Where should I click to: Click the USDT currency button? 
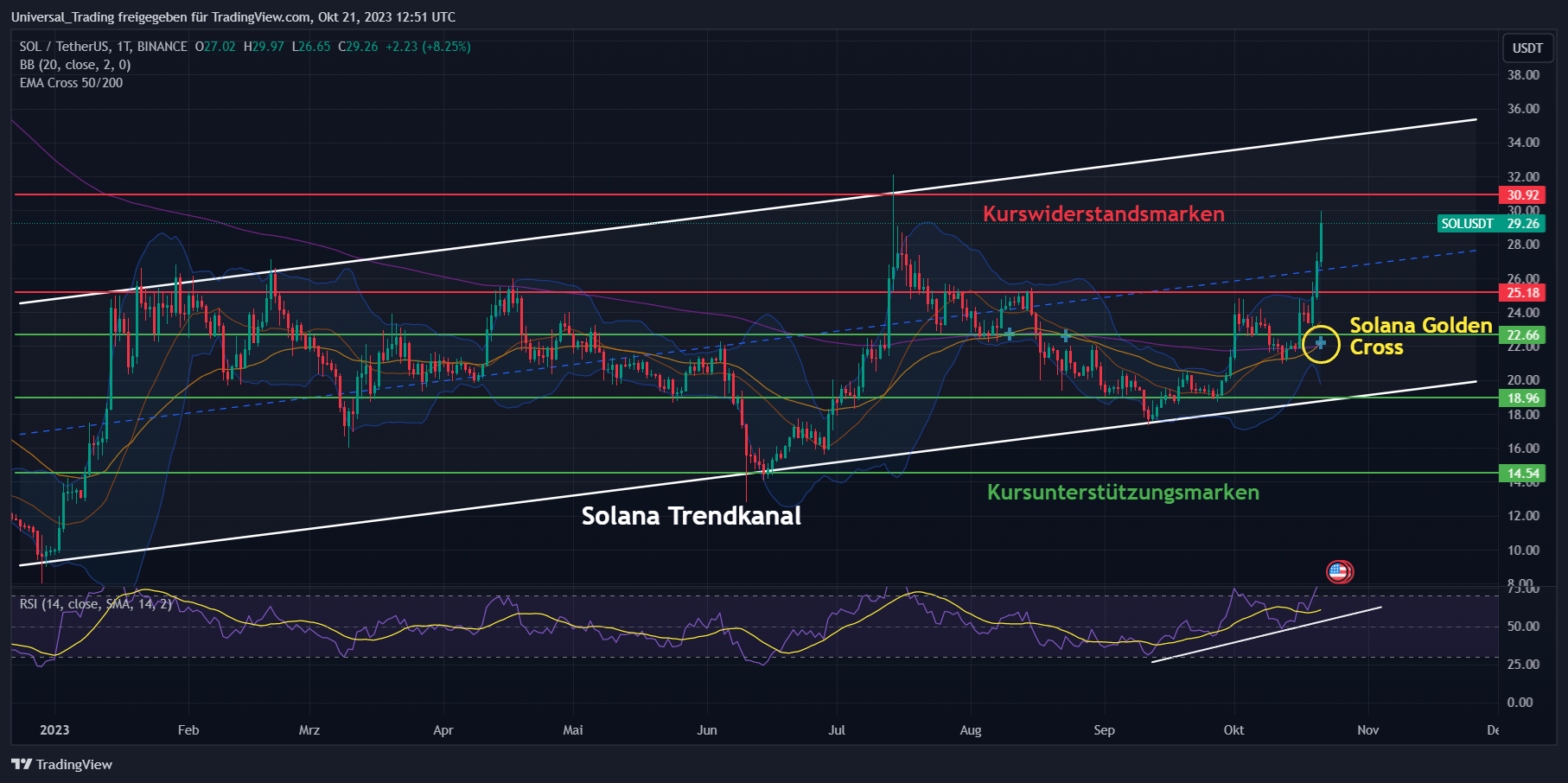(1527, 48)
